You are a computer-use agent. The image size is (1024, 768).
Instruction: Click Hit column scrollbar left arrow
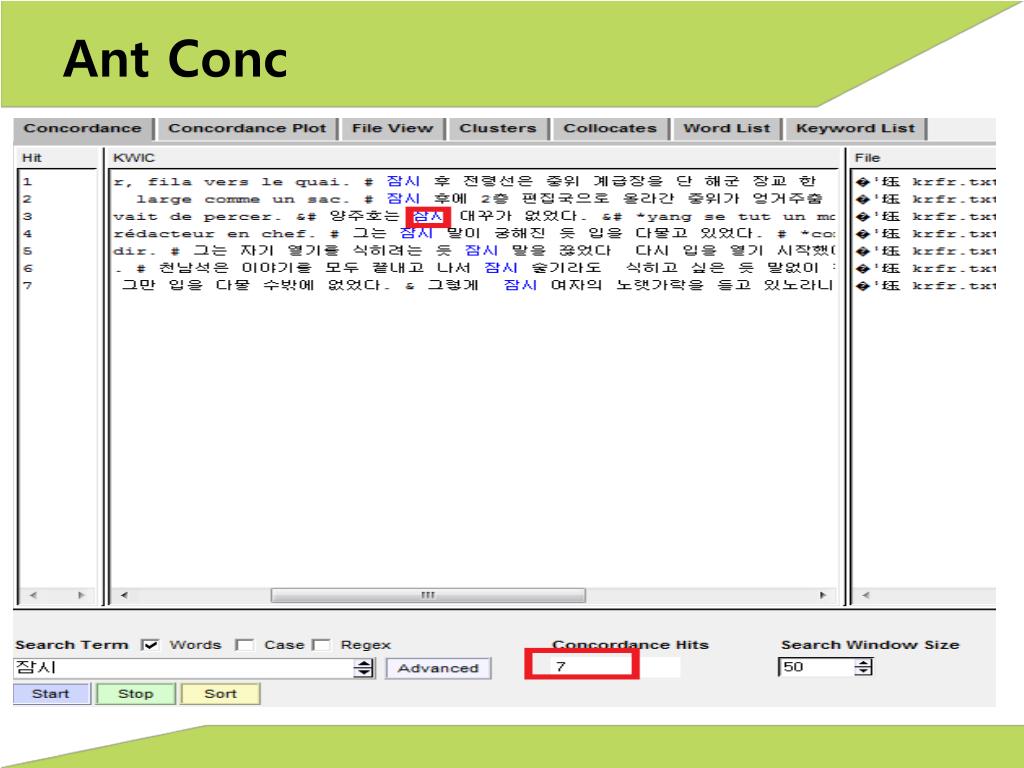pyautogui.click(x=33, y=595)
